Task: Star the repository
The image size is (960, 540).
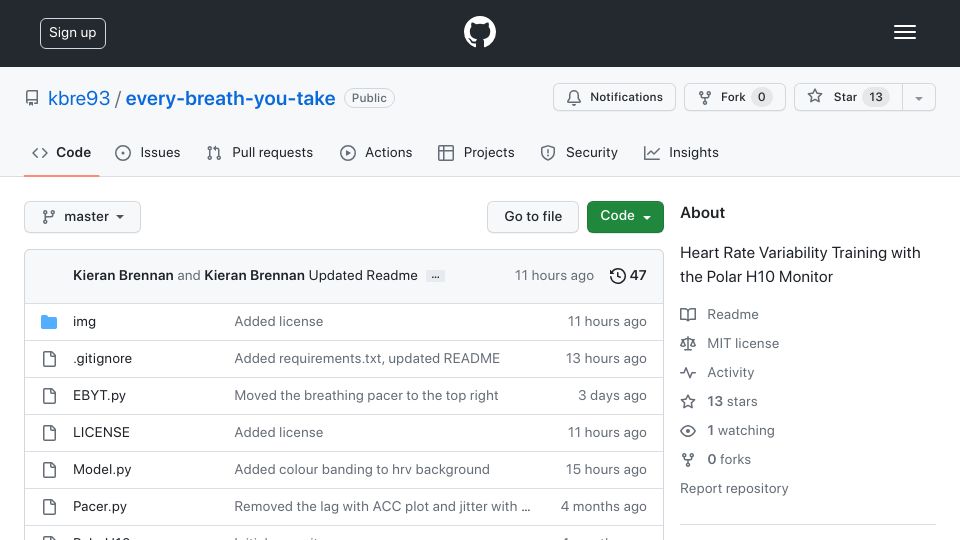Action: (x=848, y=97)
